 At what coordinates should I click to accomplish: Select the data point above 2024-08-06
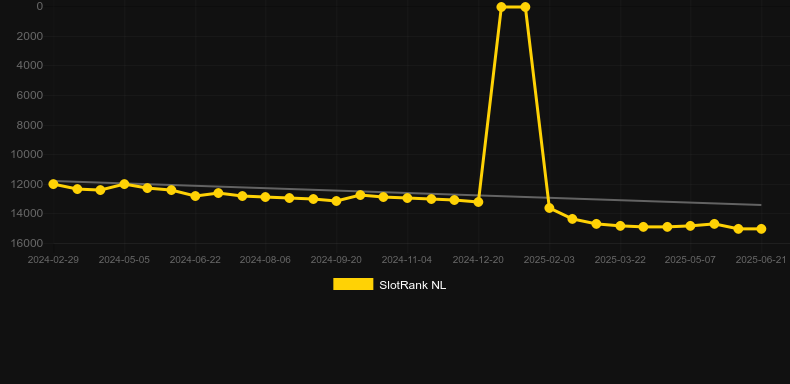tap(266, 197)
